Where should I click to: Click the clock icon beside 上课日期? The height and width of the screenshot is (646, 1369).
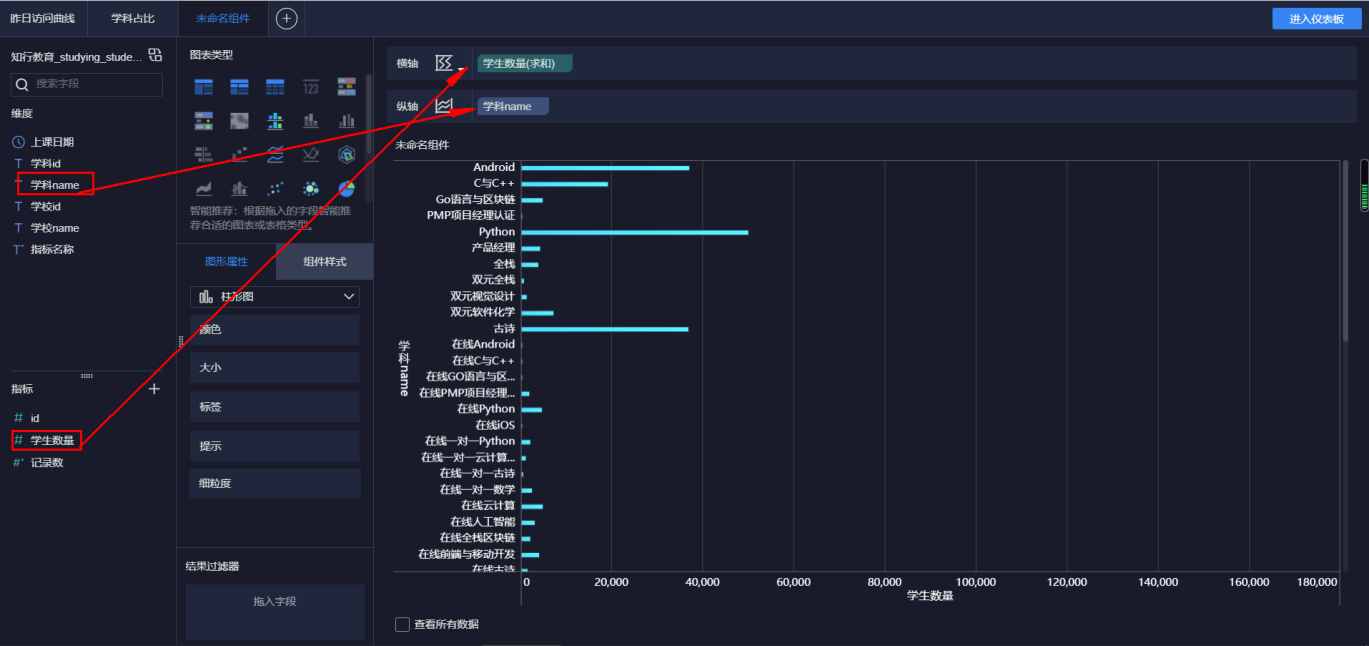tap(18, 142)
